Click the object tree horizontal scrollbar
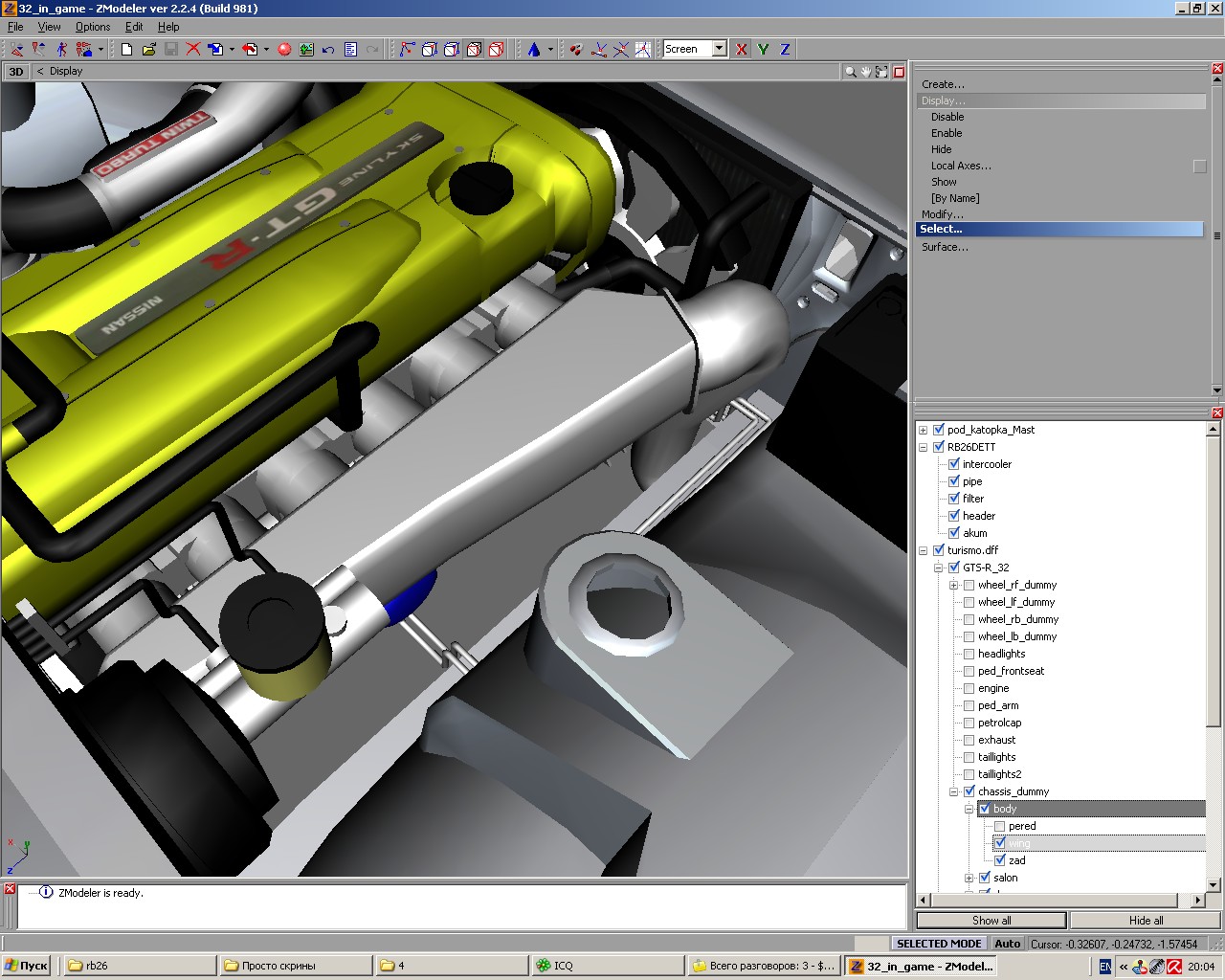The height and width of the screenshot is (980, 1225). click(1053, 900)
